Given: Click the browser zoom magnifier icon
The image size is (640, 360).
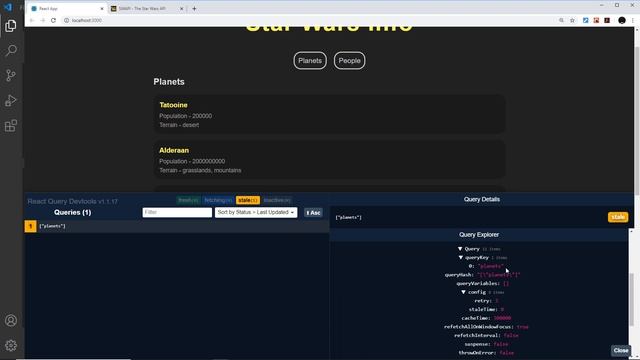Looking at the screenshot, I should (x=562, y=20).
